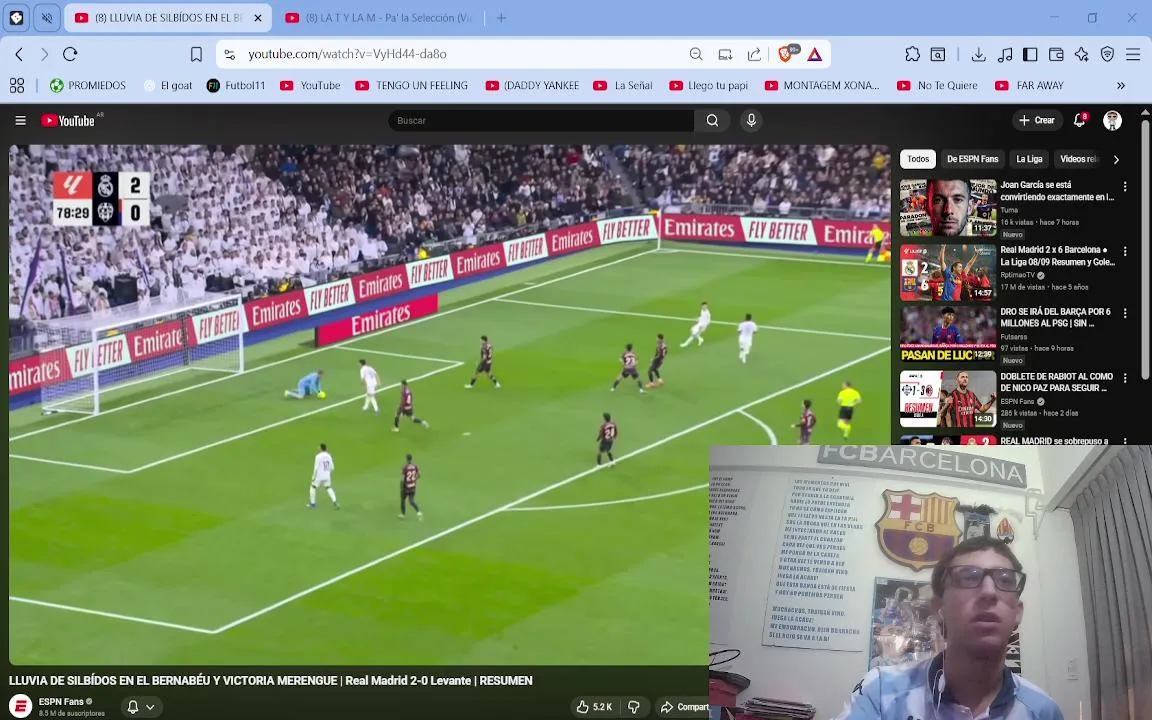This screenshot has height=720, width=1152.
Task: Share this page via the share icon
Action: [754, 54]
